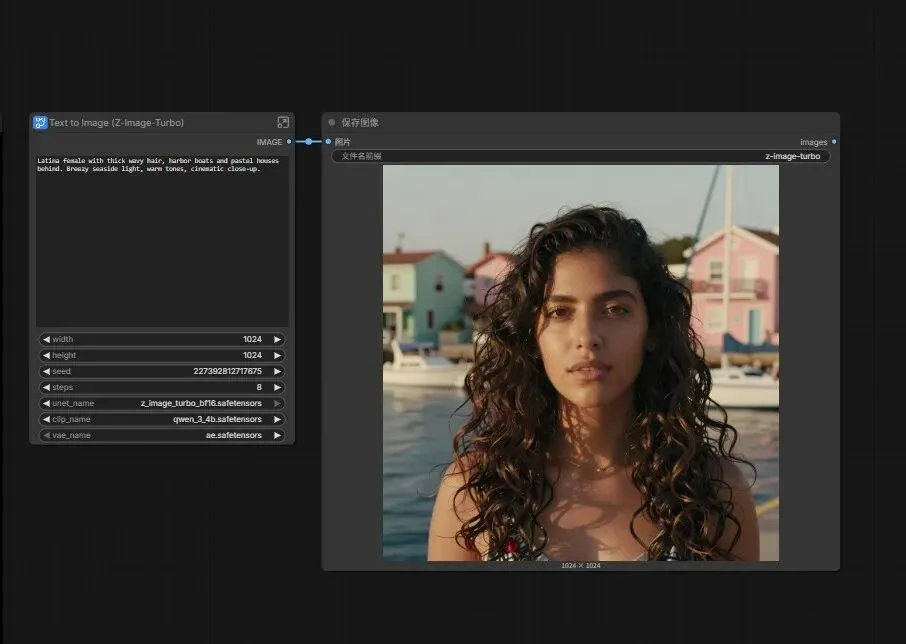906x644 pixels.
Task: Click into the prompt text area
Action: (162, 240)
